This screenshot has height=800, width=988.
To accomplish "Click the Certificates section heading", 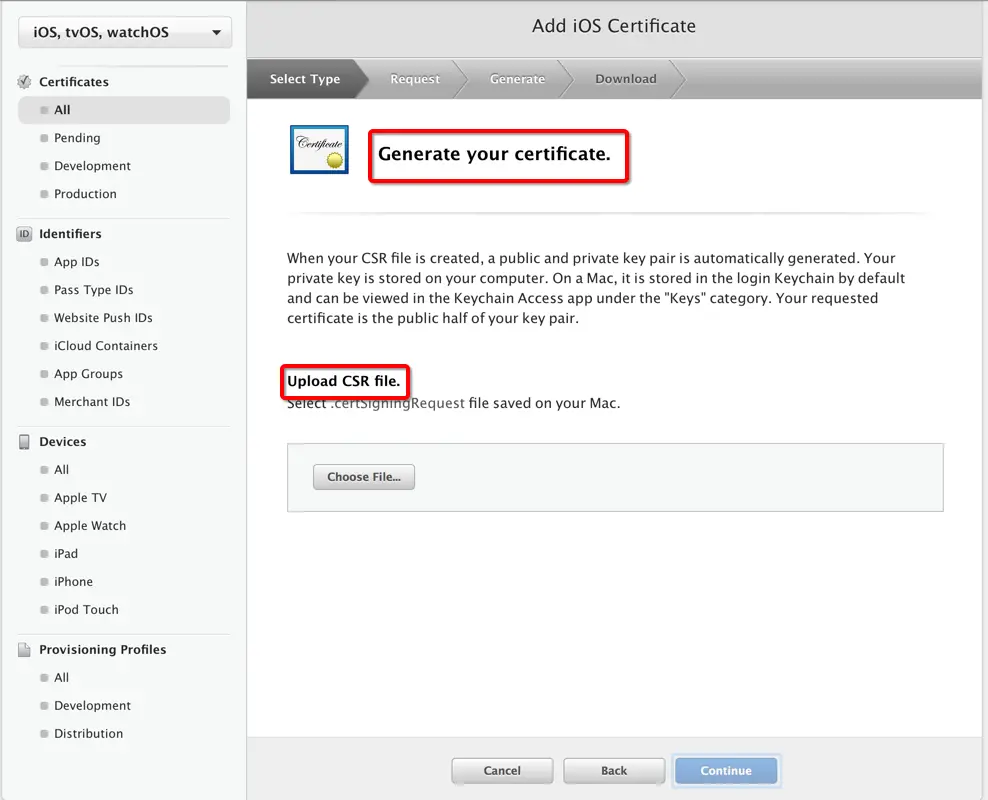I will [74, 82].
